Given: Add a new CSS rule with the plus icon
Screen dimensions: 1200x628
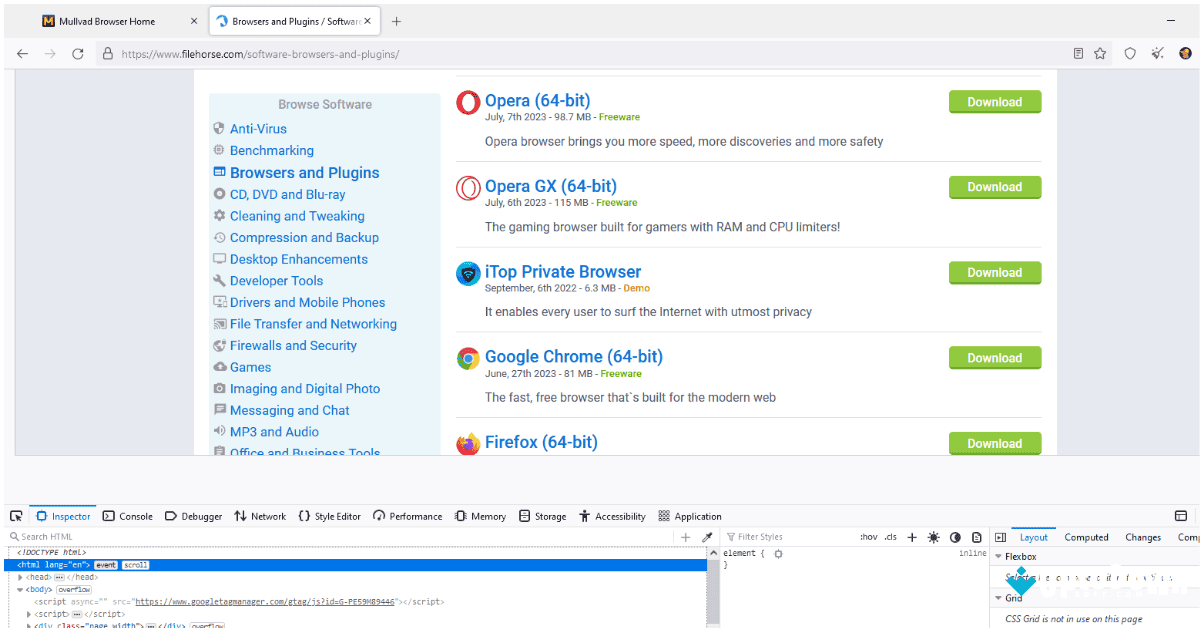Looking at the screenshot, I should (912, 537).
